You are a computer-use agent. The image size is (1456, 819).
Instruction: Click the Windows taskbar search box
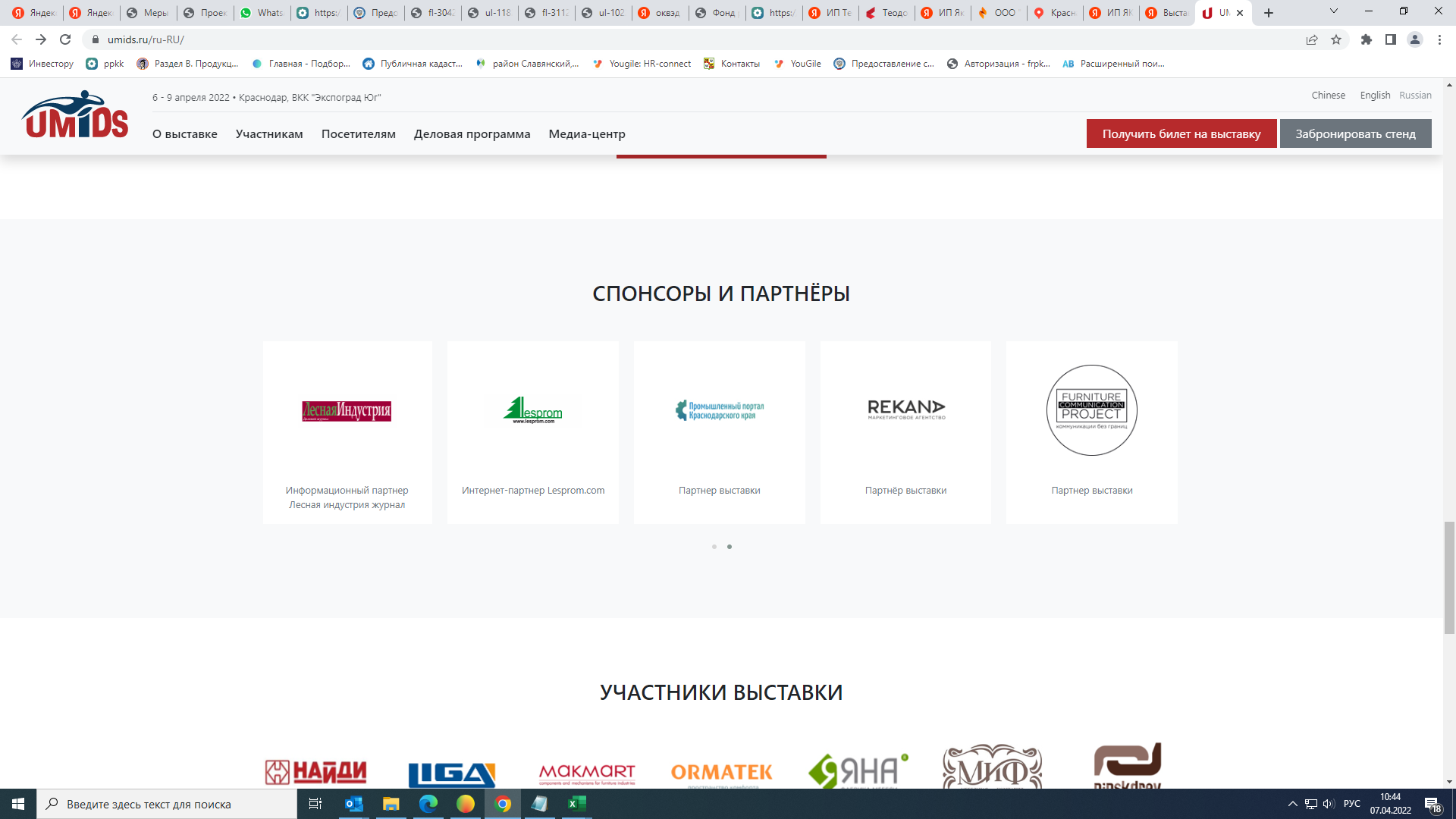pyautogui.click(x=167, y=804)
